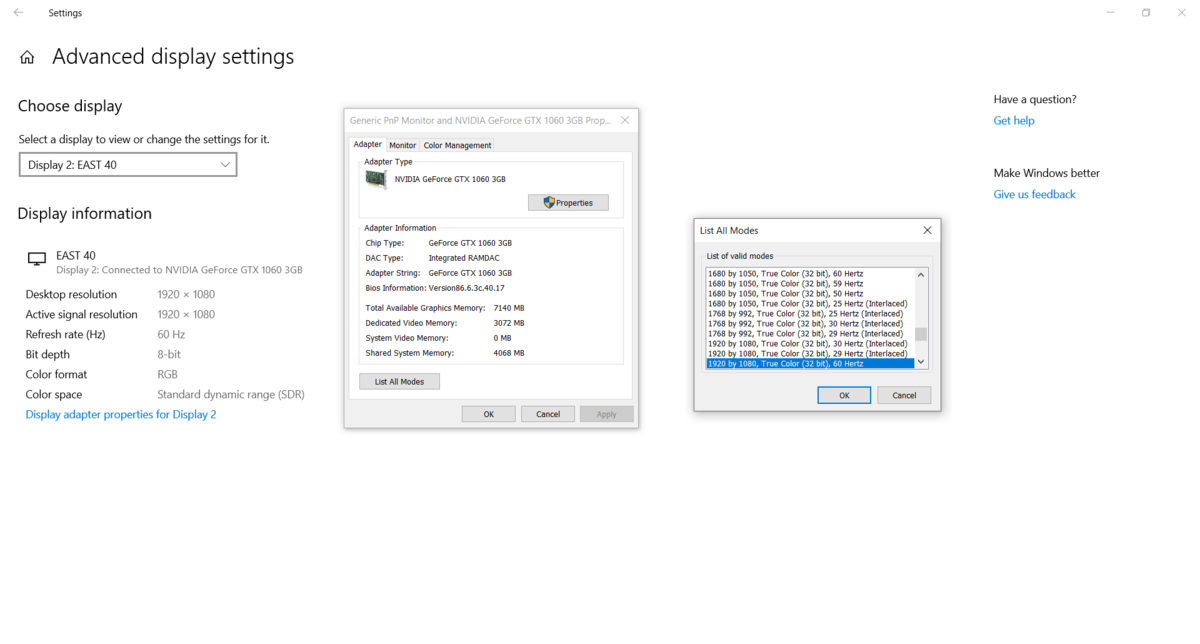1200x644 pixels.
Task: Click the EAST 40 monitor icon
Action: click(37, 259)
